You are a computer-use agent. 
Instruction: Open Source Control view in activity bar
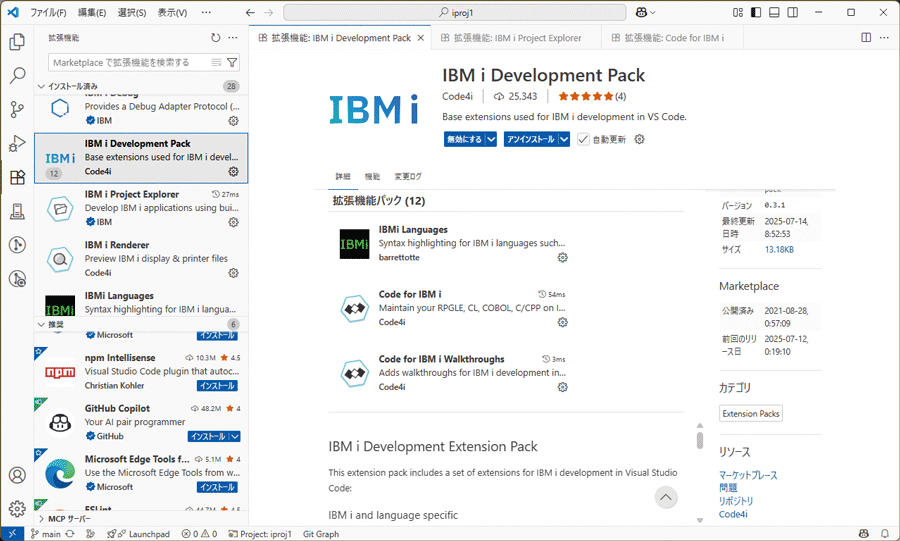[17, 109]
